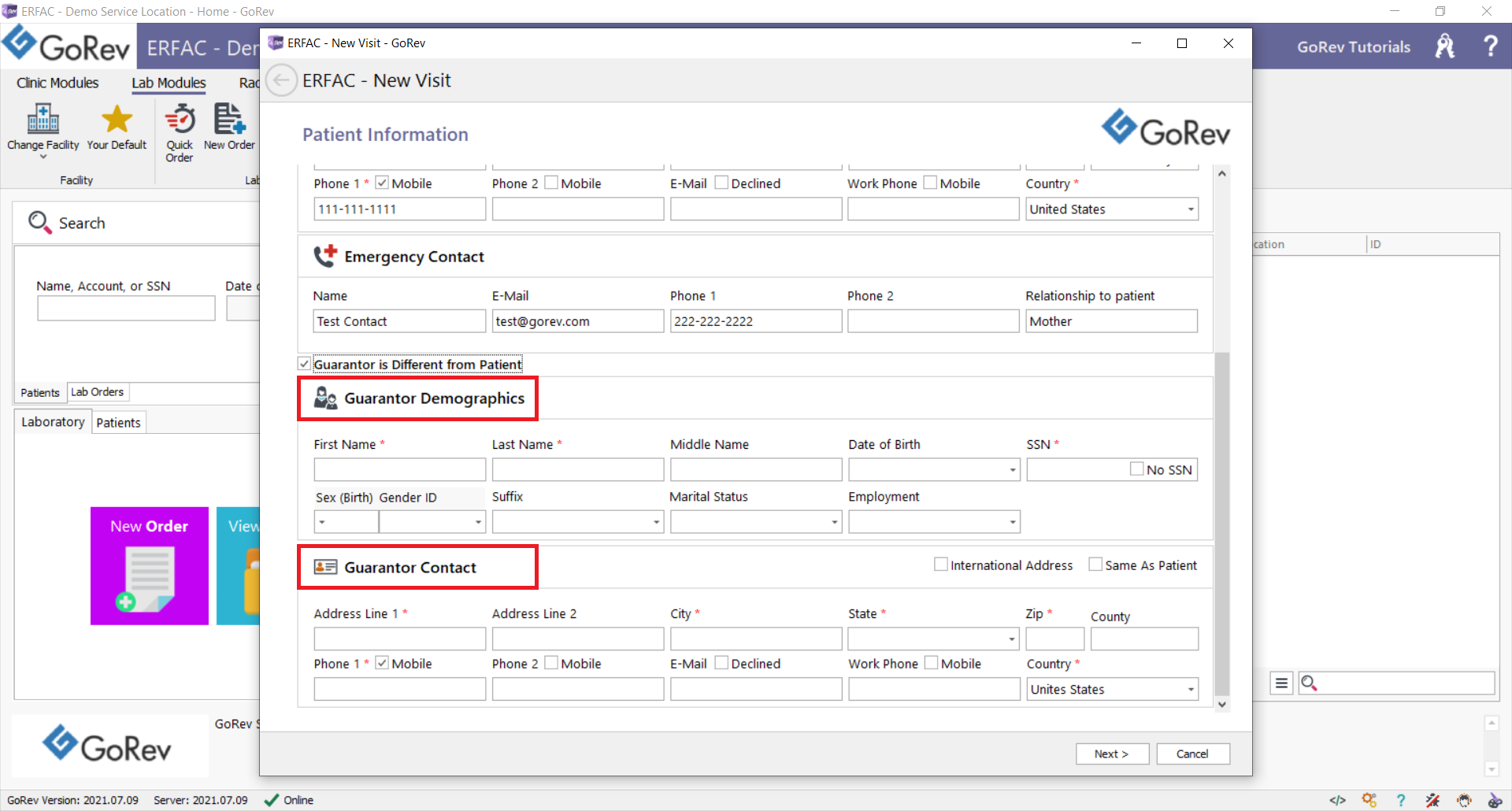Open GoRev Tutorials link
The width and height of the screenshot is (1512, 811).
(x=1353, y=46)
